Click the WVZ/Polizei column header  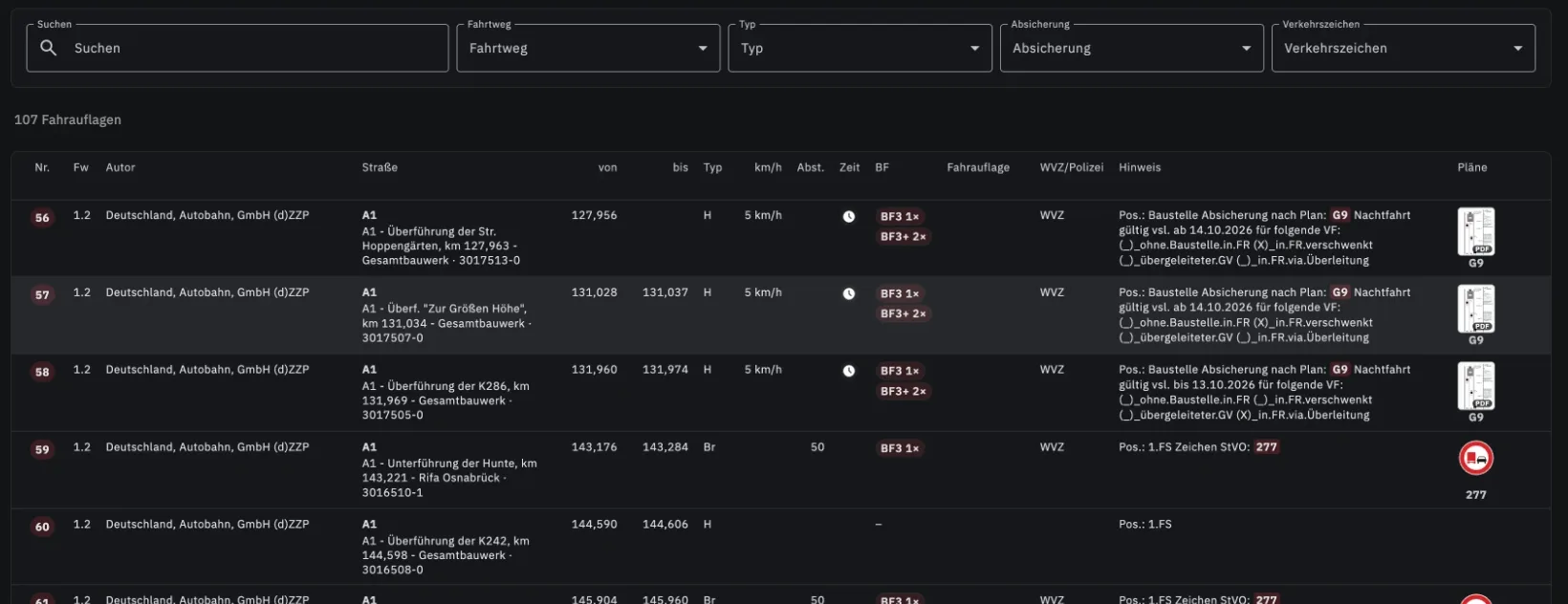point(1072,168)
